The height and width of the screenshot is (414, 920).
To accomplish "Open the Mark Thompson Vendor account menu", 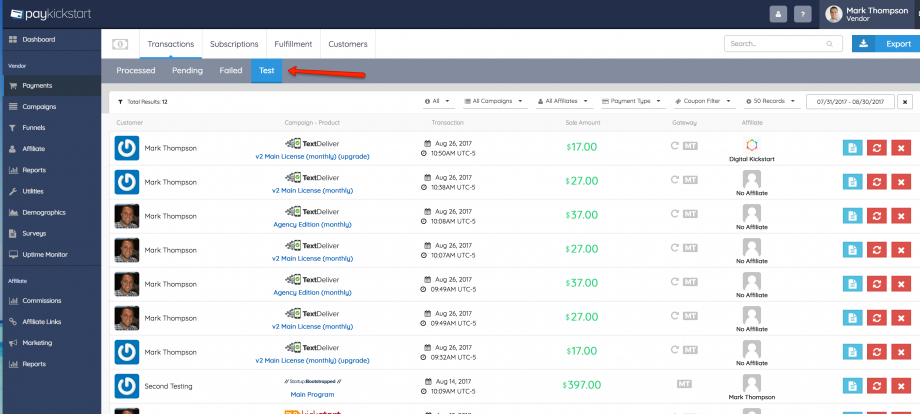I will click(x=868, y=14).
